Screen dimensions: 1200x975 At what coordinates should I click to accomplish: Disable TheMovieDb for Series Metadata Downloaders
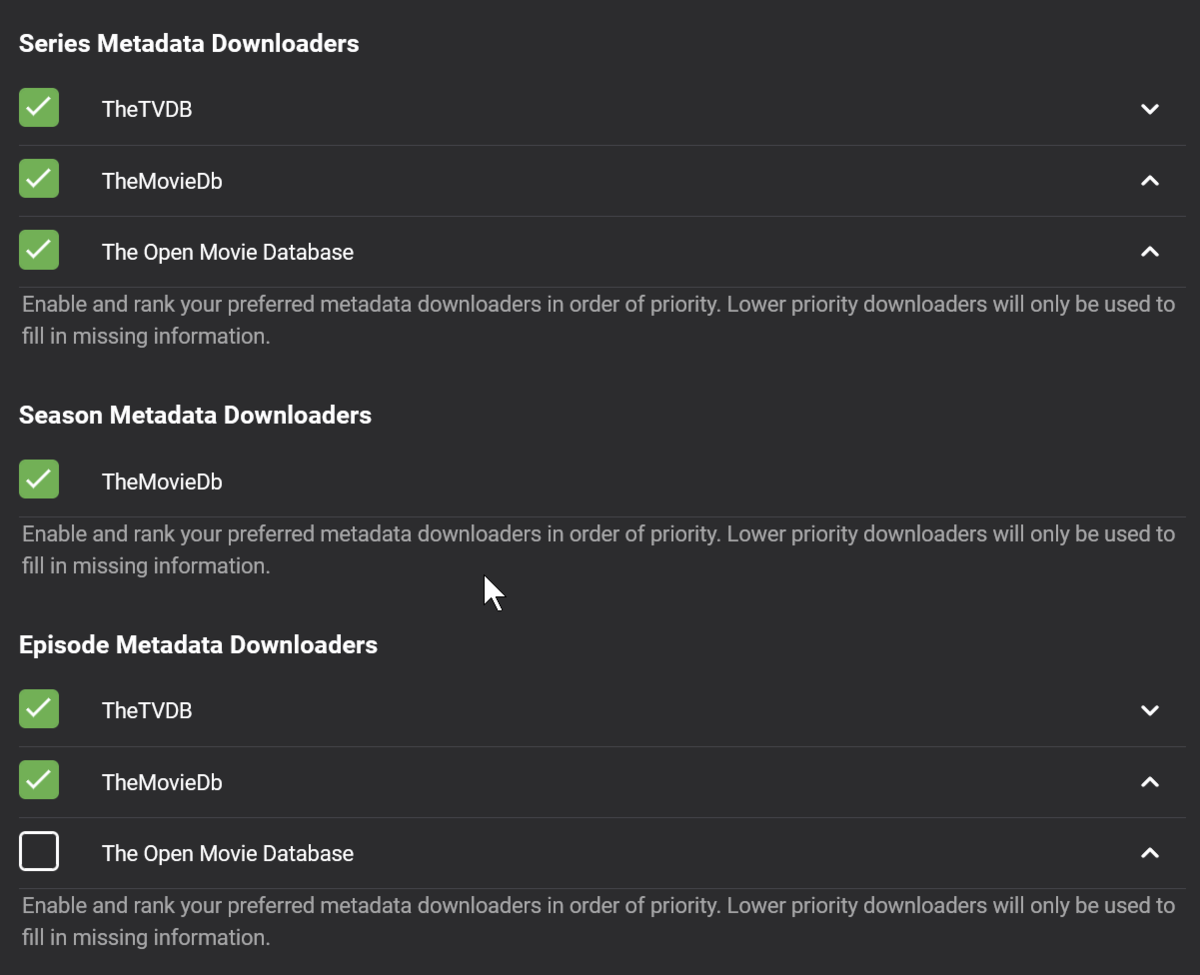coord(39,180)
